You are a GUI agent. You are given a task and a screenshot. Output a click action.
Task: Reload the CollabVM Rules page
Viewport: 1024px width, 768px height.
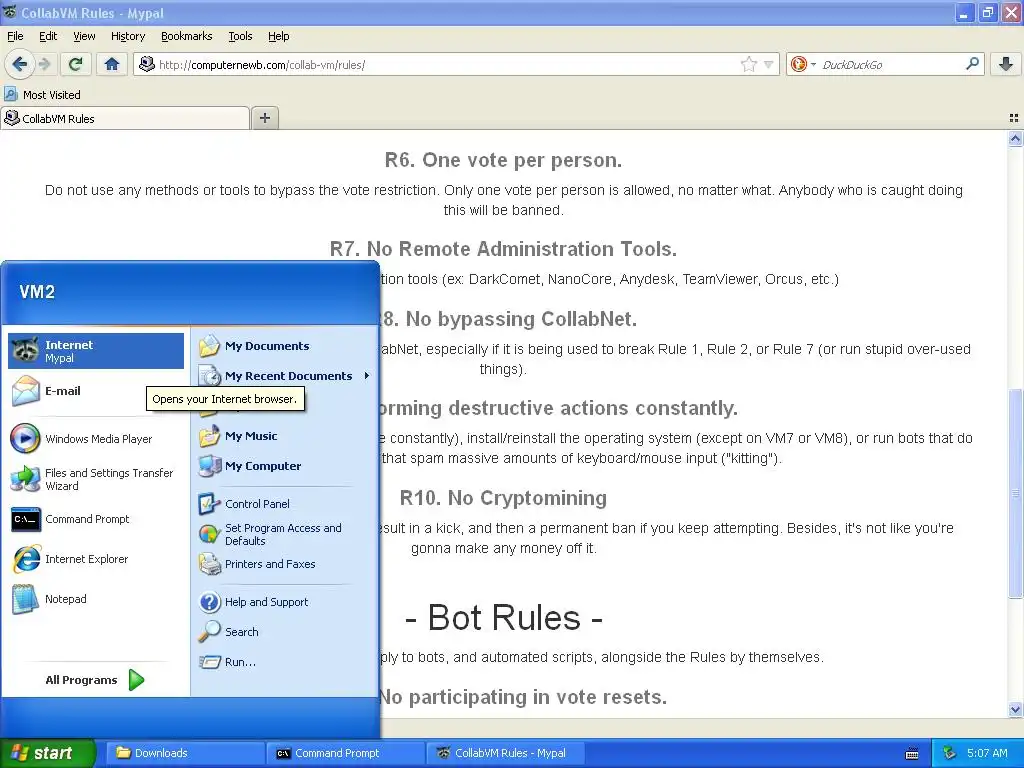pyautogui.click(x=76, y=64)
